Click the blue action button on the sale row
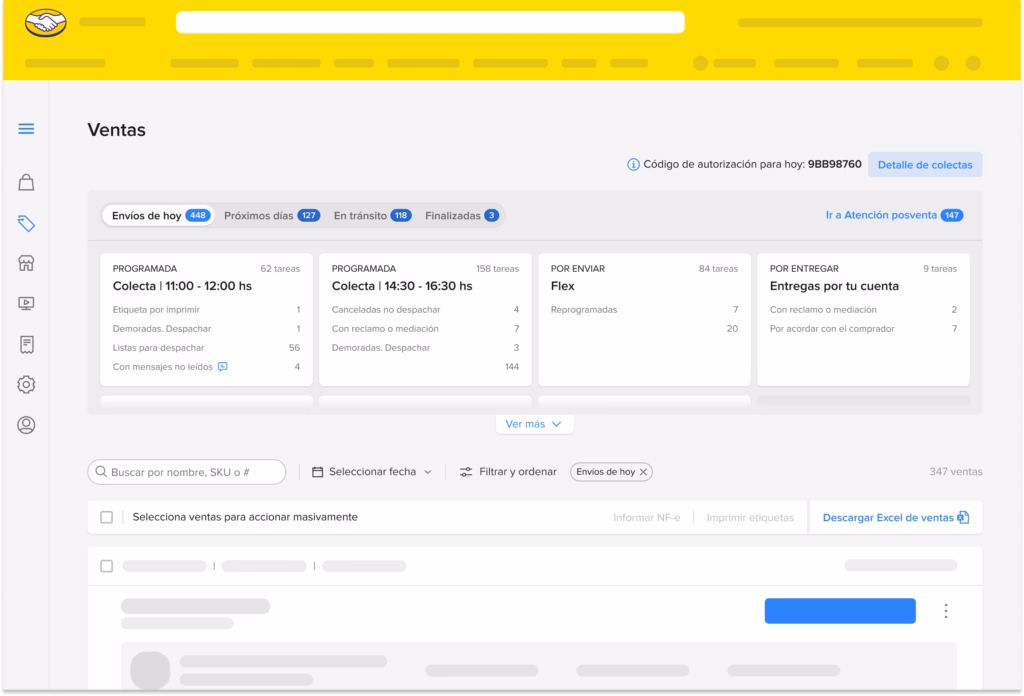This screenshot has width=1024, height=696. point(840,611)
